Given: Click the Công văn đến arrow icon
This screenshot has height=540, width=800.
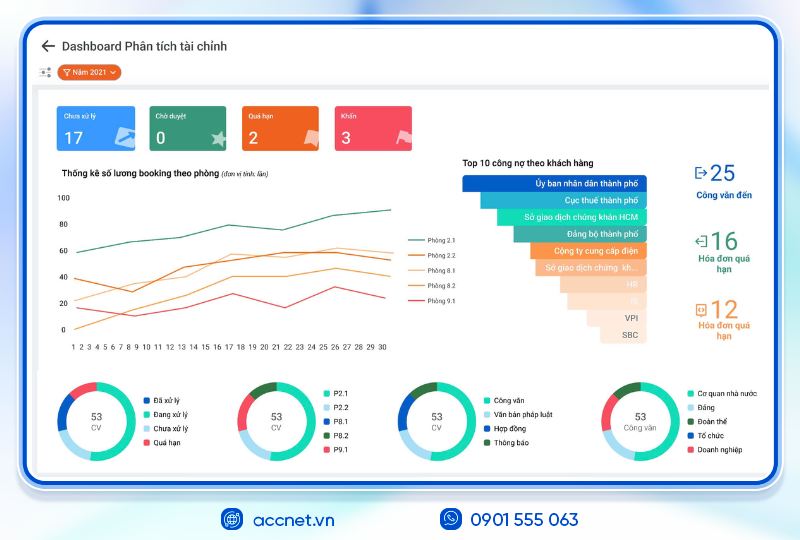Looking at the screenshot, I should point(700,173).
